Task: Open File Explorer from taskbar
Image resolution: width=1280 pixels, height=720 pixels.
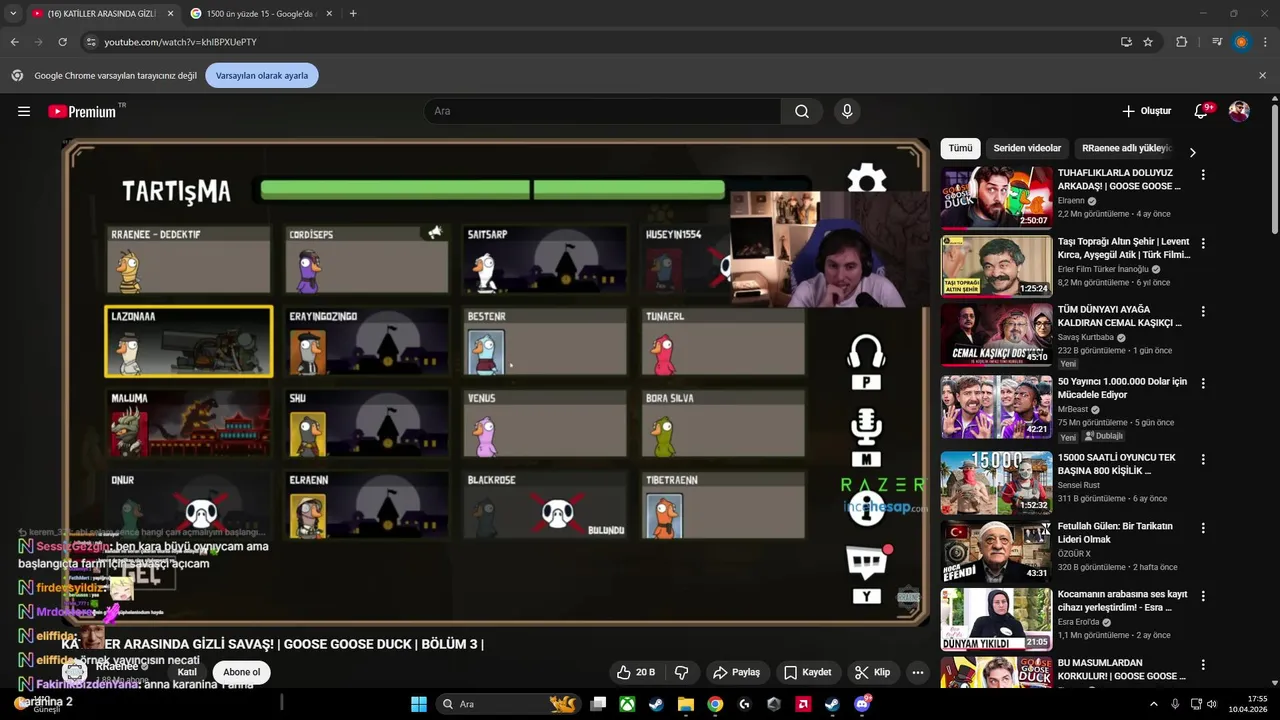Action: (x=686, y=704)
